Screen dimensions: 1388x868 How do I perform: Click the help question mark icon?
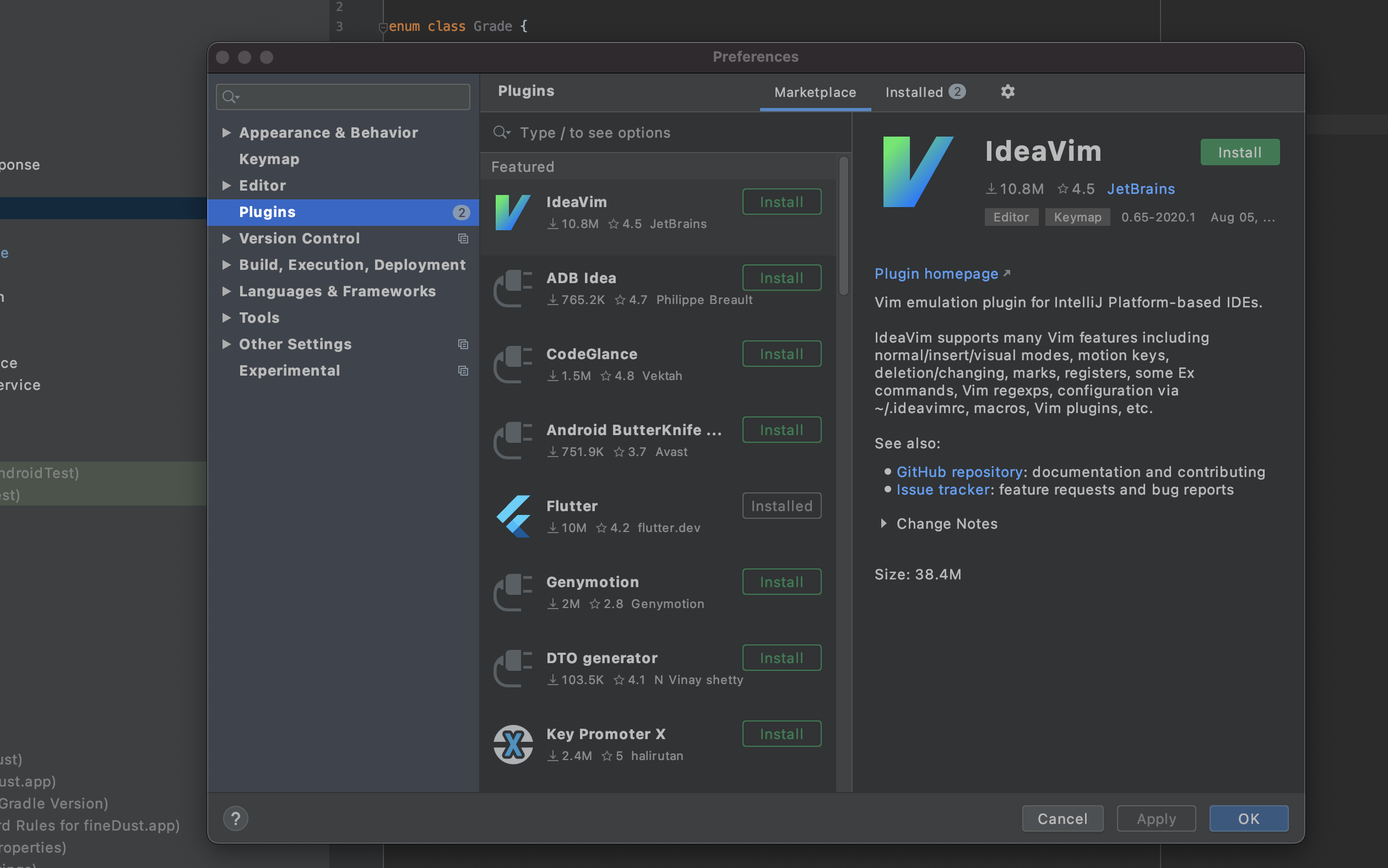[x=235, y=818]
